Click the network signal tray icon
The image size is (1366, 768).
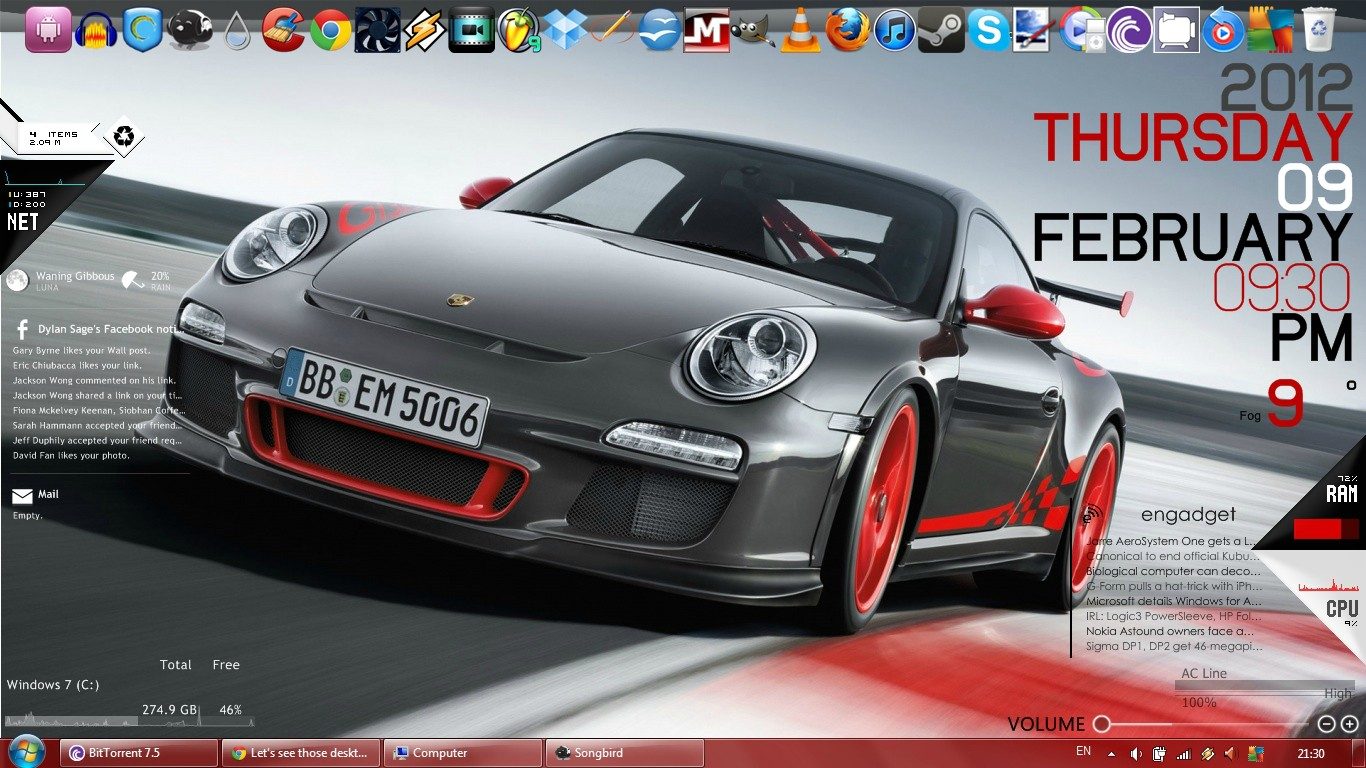pos(1184,753)
